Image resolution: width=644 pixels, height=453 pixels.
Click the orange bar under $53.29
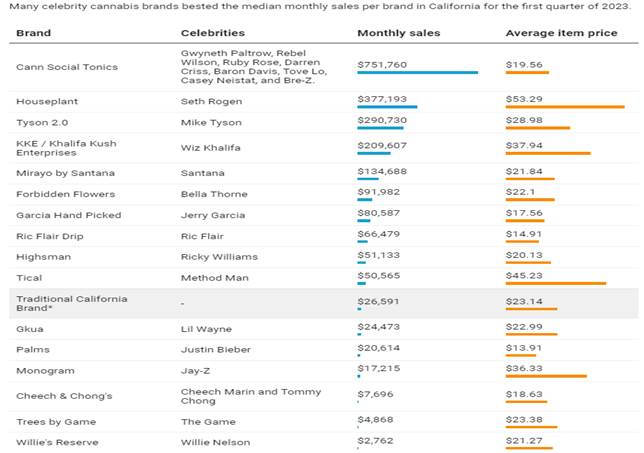point(565,106)
